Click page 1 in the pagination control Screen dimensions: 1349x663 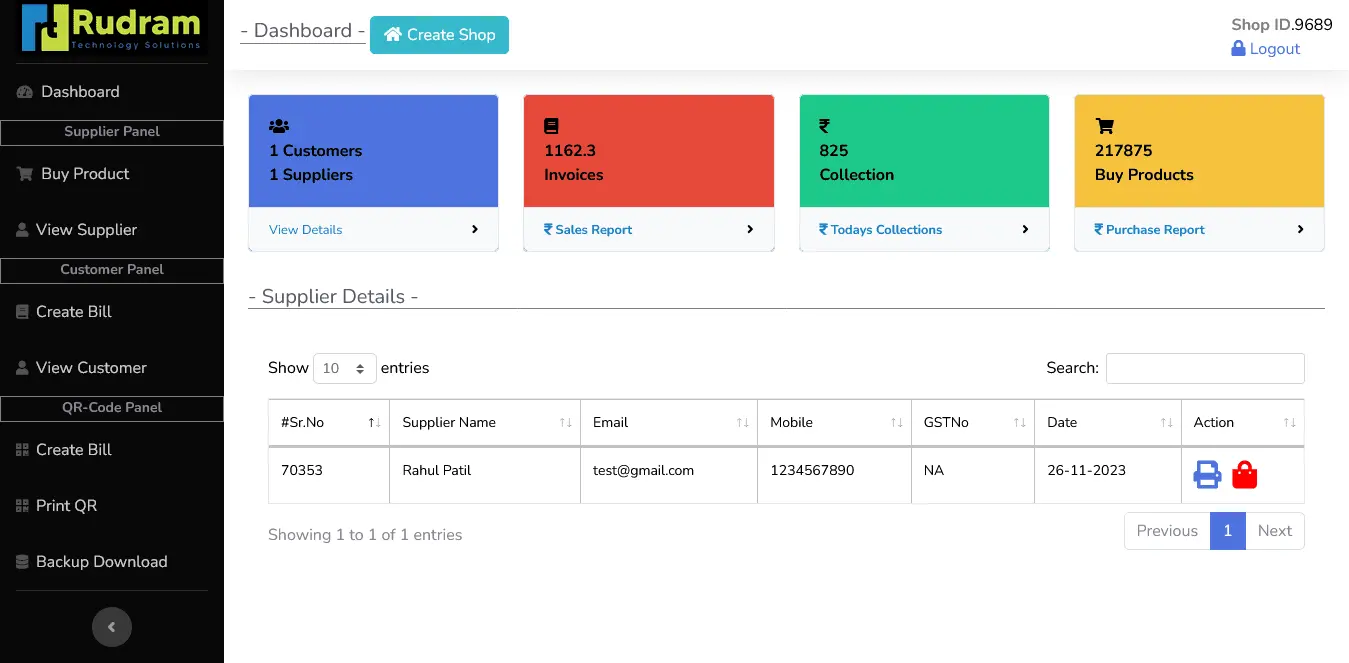(x=1227, y=530)
